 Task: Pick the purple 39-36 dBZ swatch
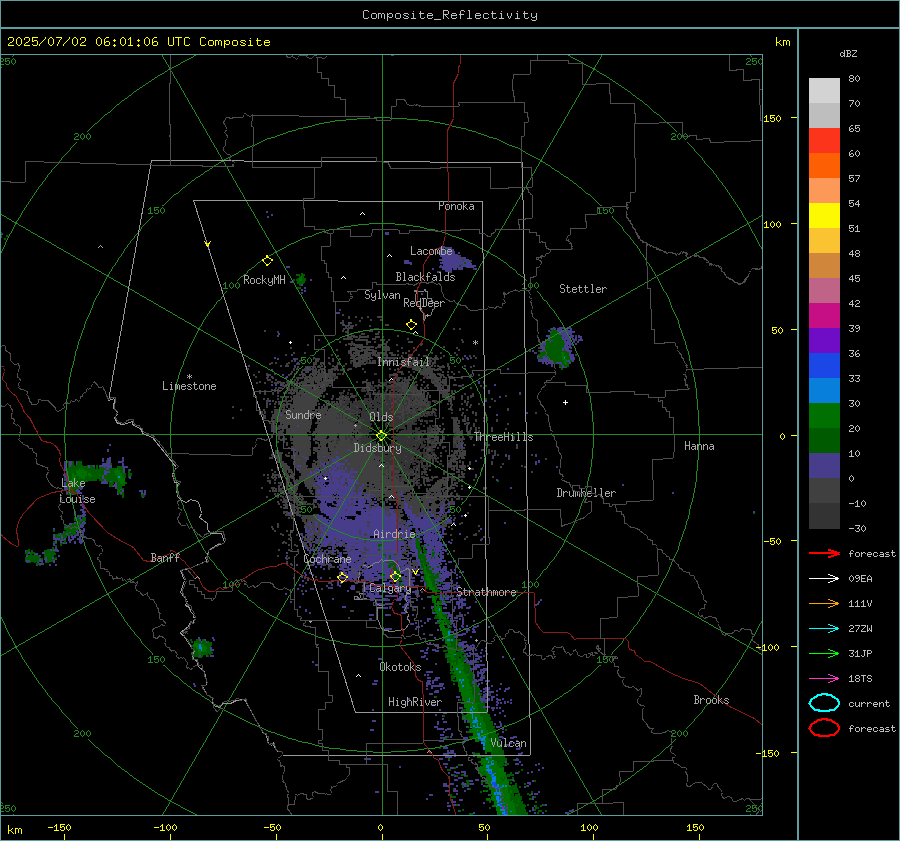[x=824, y=340]
